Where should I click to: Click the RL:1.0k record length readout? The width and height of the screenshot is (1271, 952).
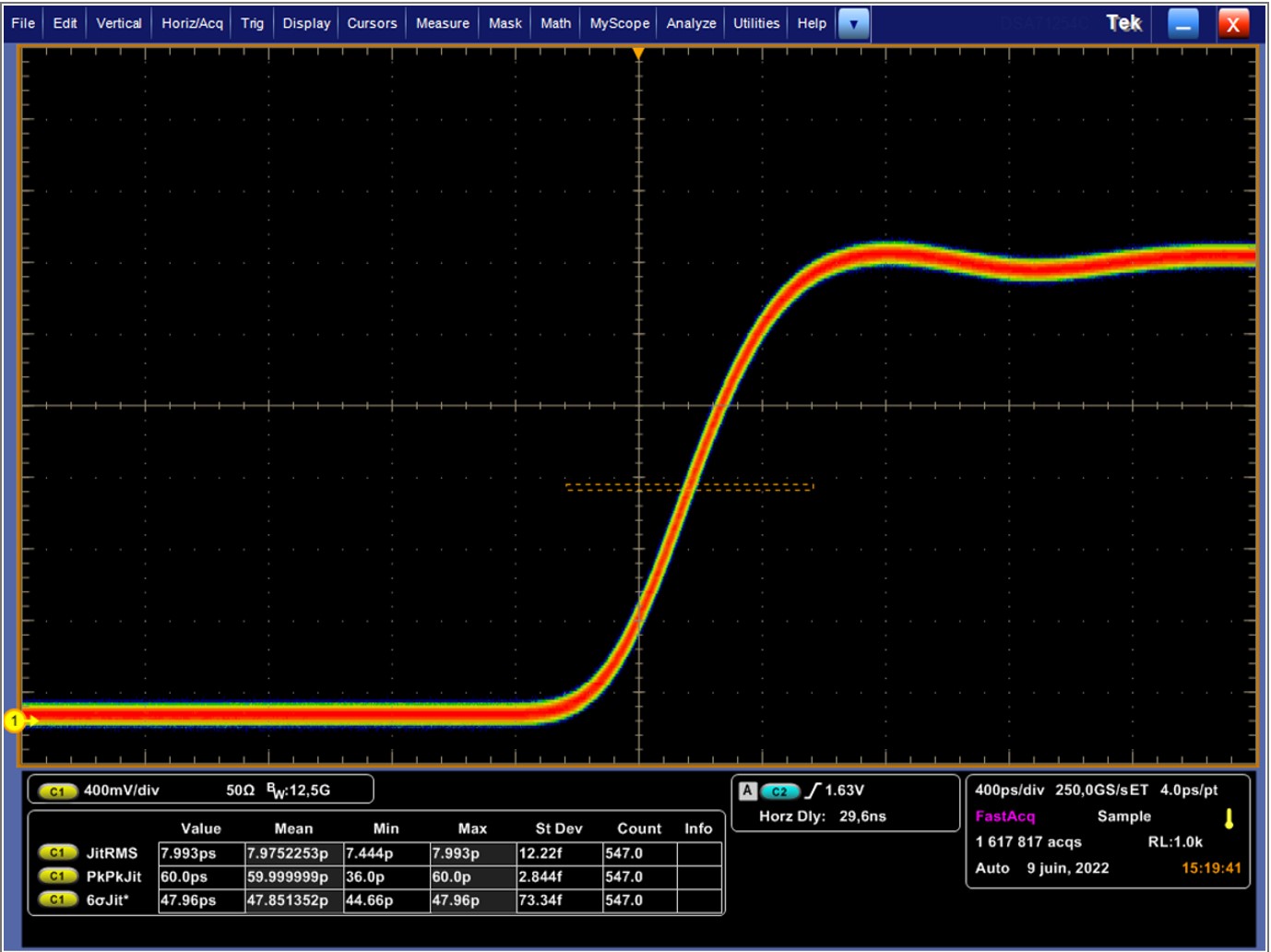(1175, 842)
